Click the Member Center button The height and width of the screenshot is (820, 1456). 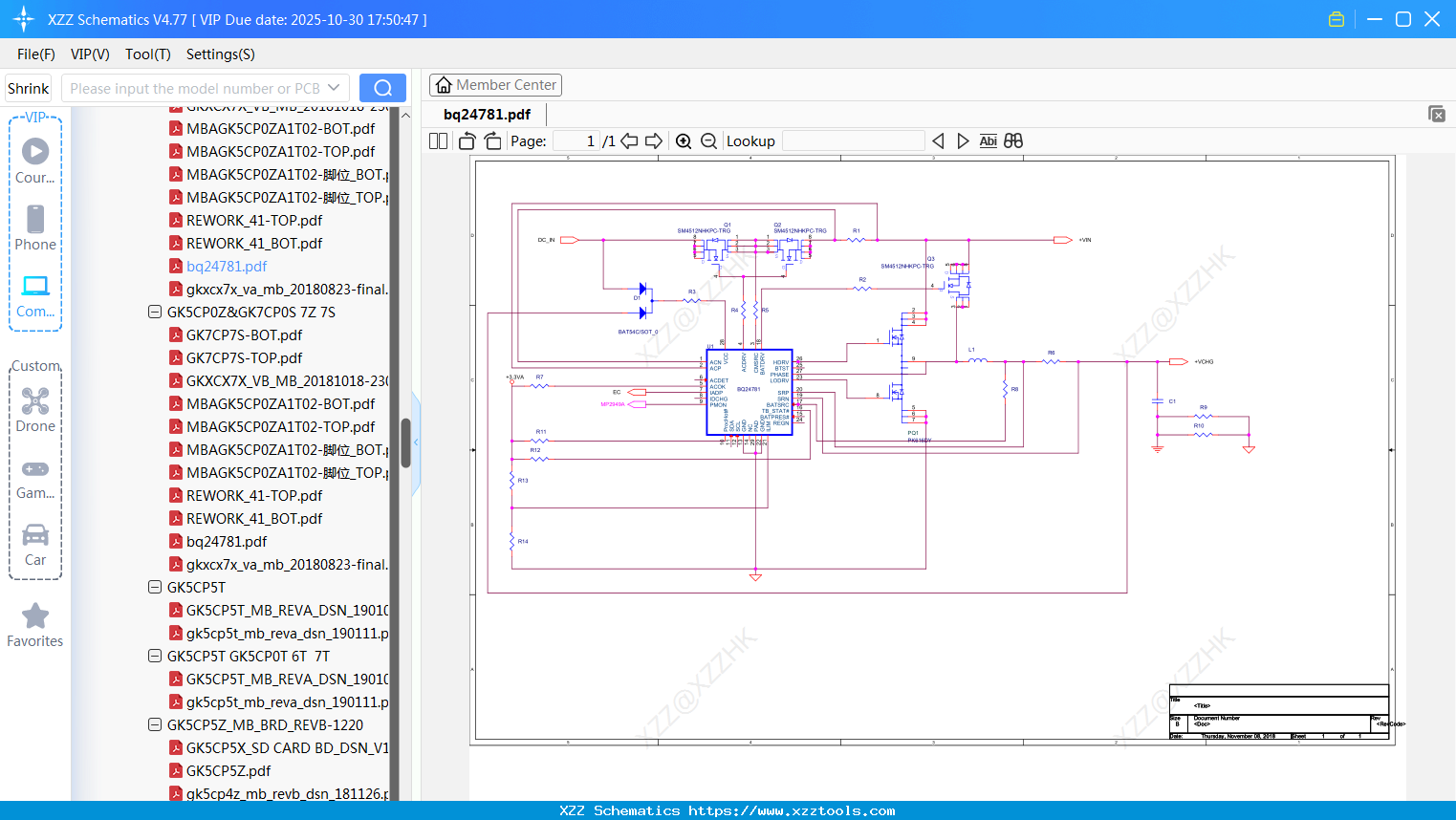(x=495, y=85)
